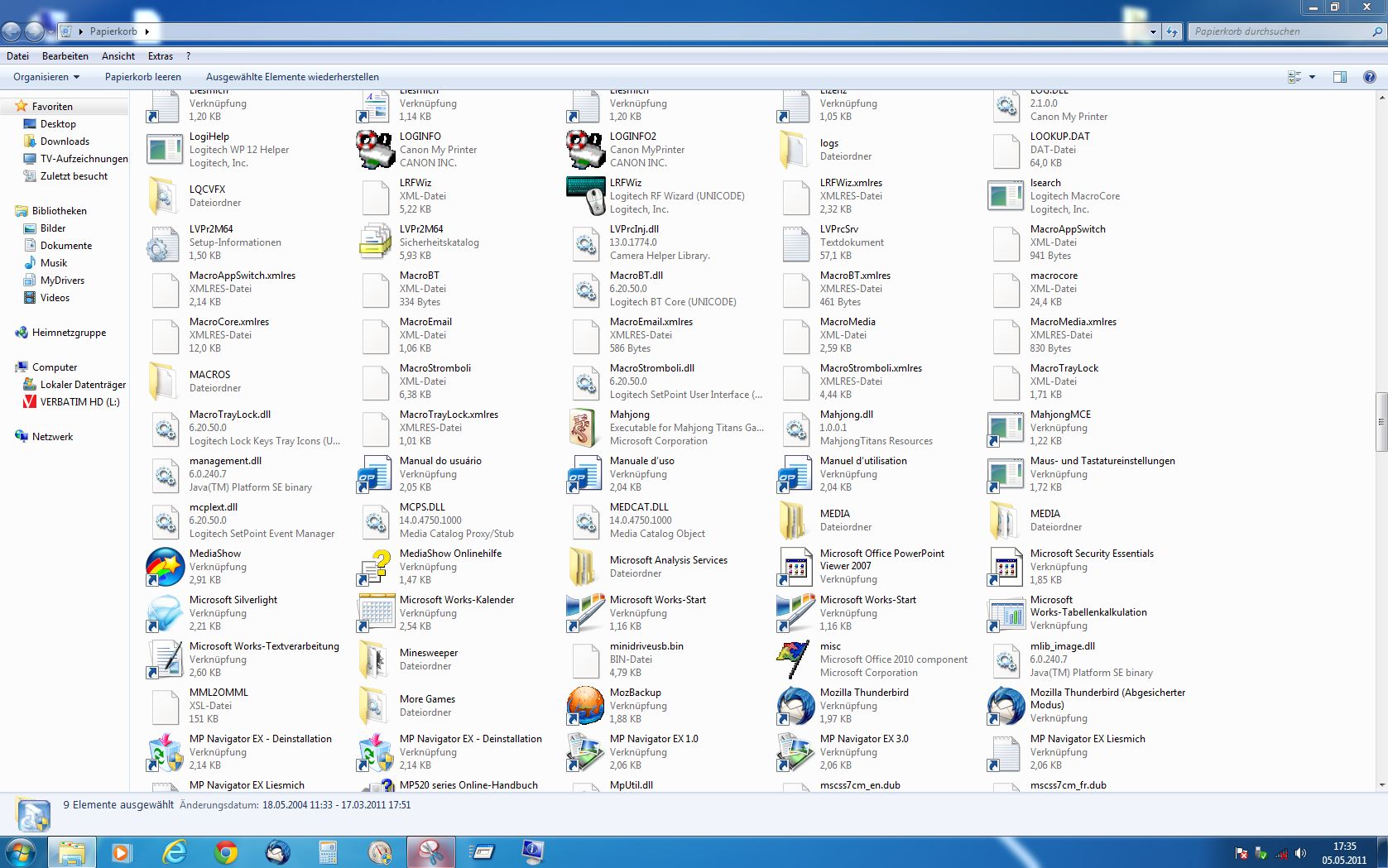Image resolution: width=1388 pixels, height=868 pixels.
Task: Open Netzwerk in the navigation pane
Action: tap(52, 437)
